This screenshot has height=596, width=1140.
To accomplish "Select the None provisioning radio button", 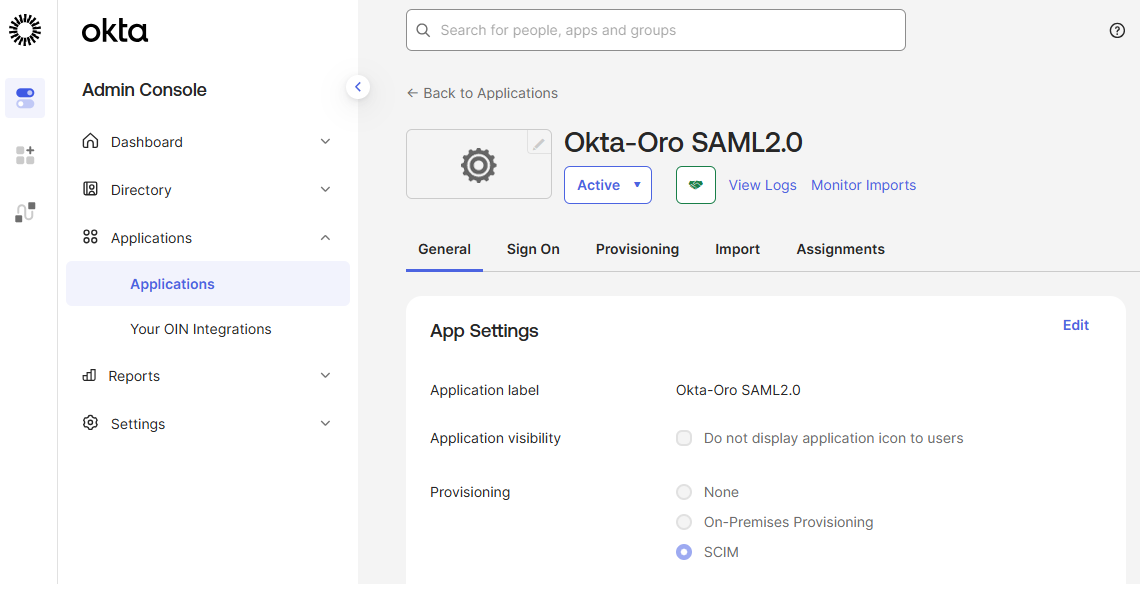I will pyautogui.click(x=684, y=492).
